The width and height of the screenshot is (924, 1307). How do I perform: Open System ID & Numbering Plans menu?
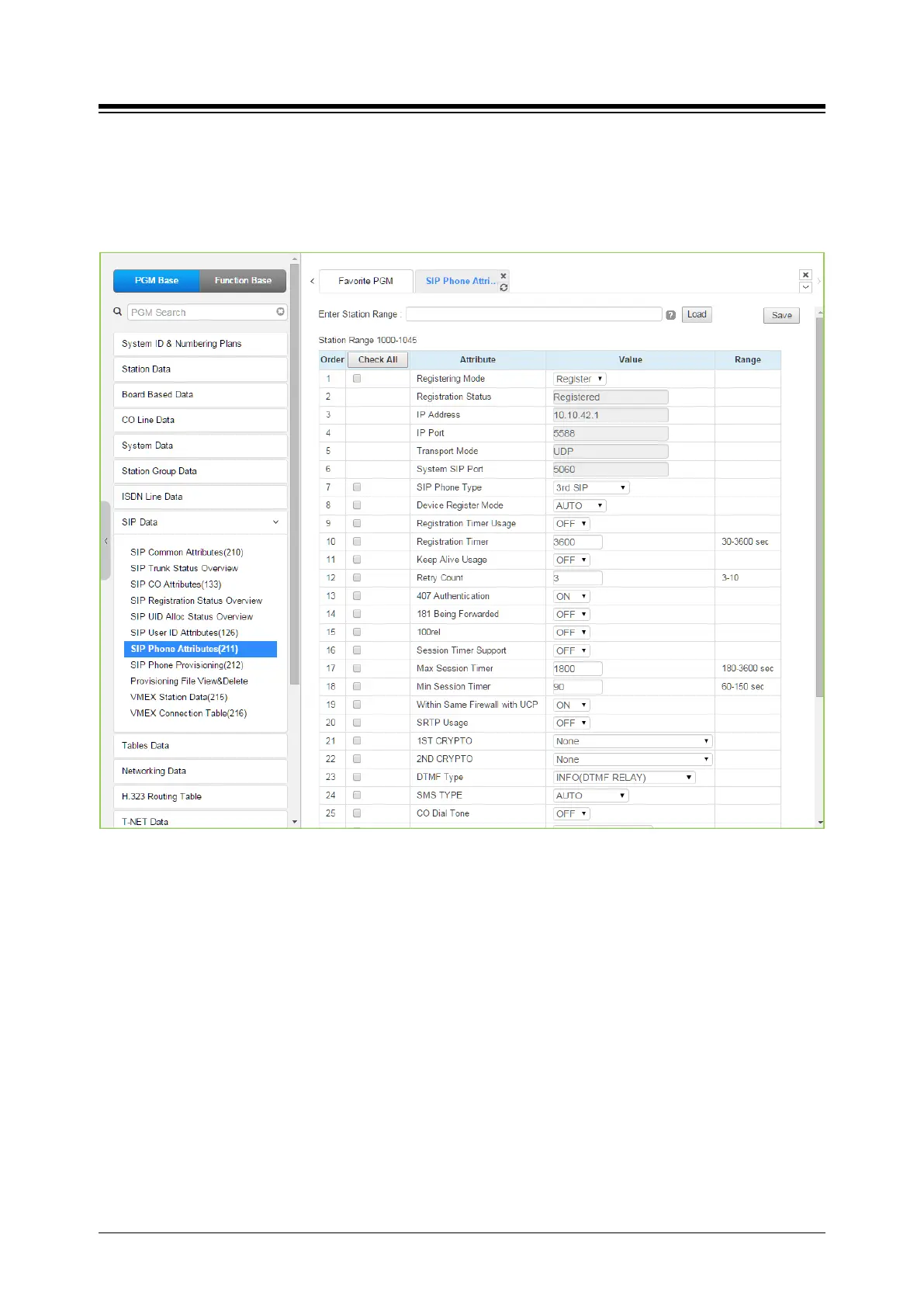pyautogui.click(x=200, y=344)
